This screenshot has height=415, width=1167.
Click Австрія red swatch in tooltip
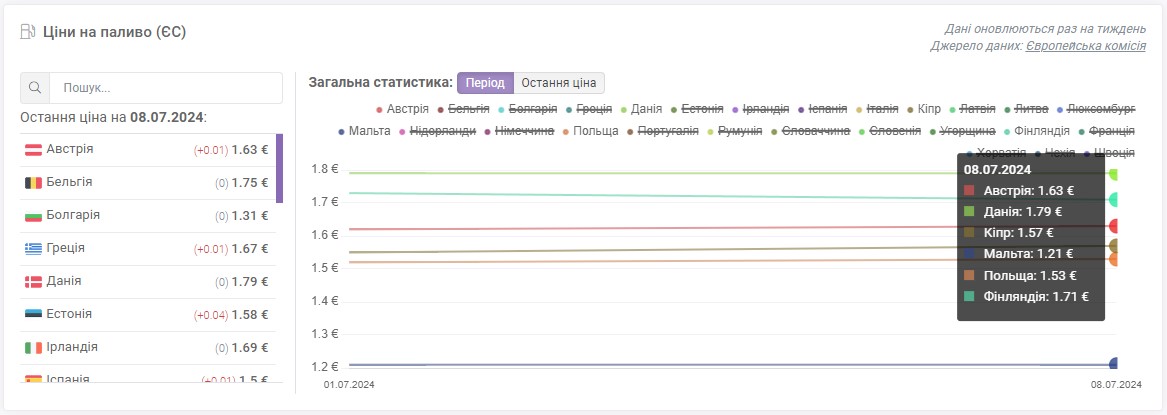969,190
